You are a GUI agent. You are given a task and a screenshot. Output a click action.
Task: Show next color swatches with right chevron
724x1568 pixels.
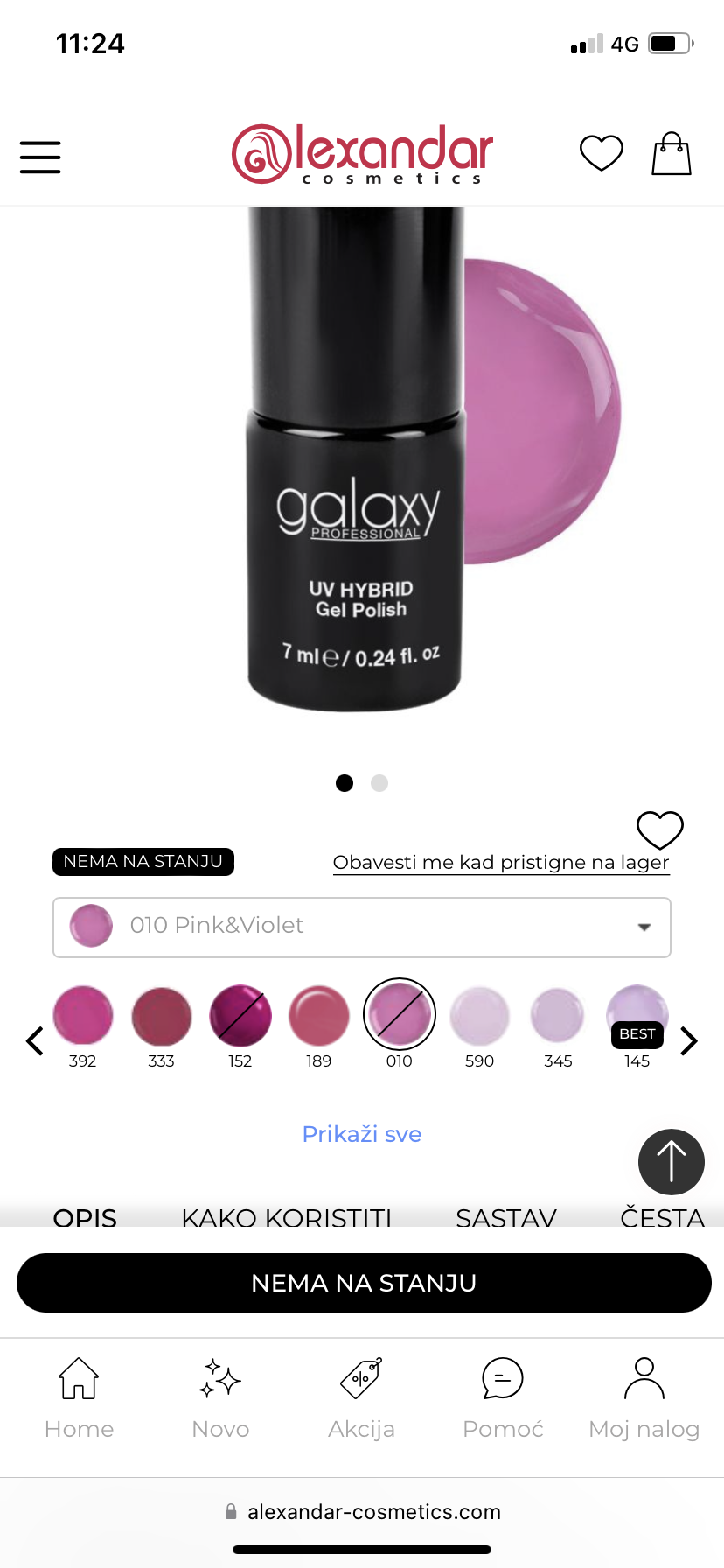(x=689, y=1040)
